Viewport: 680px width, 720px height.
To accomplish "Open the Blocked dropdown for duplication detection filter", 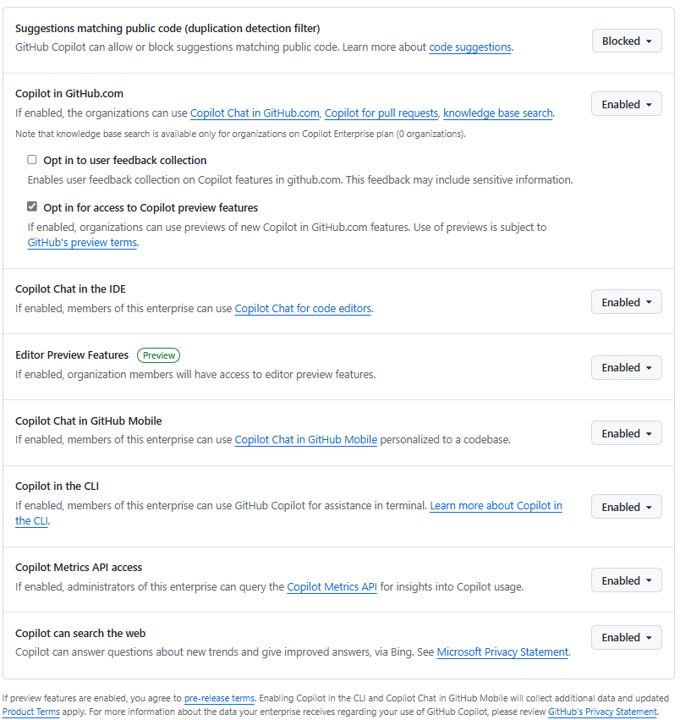I will (x=626, y=41).
